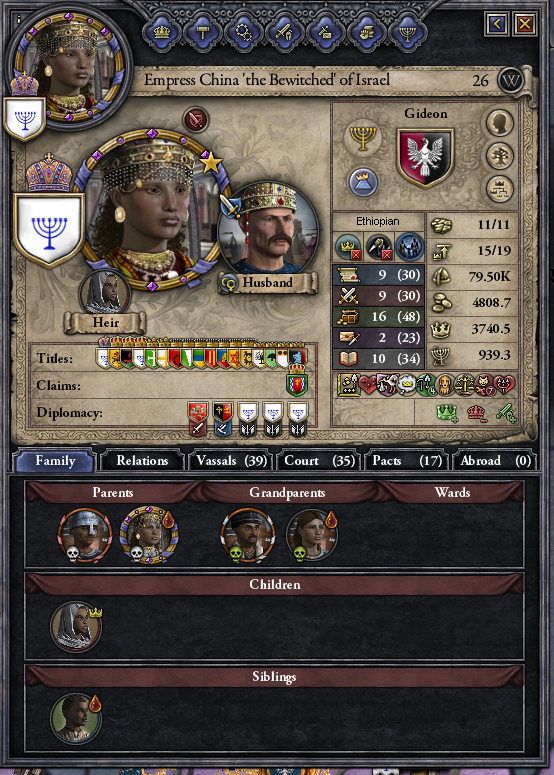Open the realm crown tab icon
The image size is (554, 775).
tap(162, 33)
